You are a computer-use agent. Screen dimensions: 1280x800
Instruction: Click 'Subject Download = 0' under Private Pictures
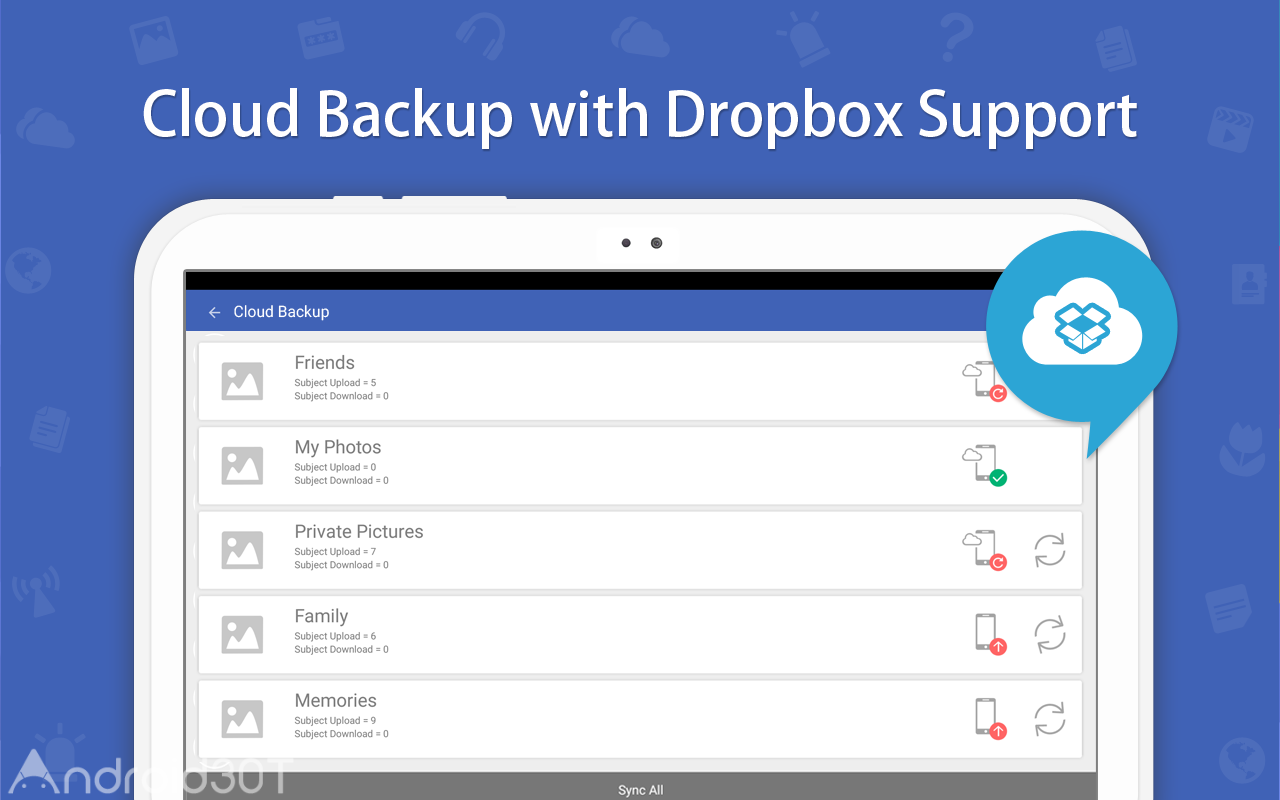(341, 565)
